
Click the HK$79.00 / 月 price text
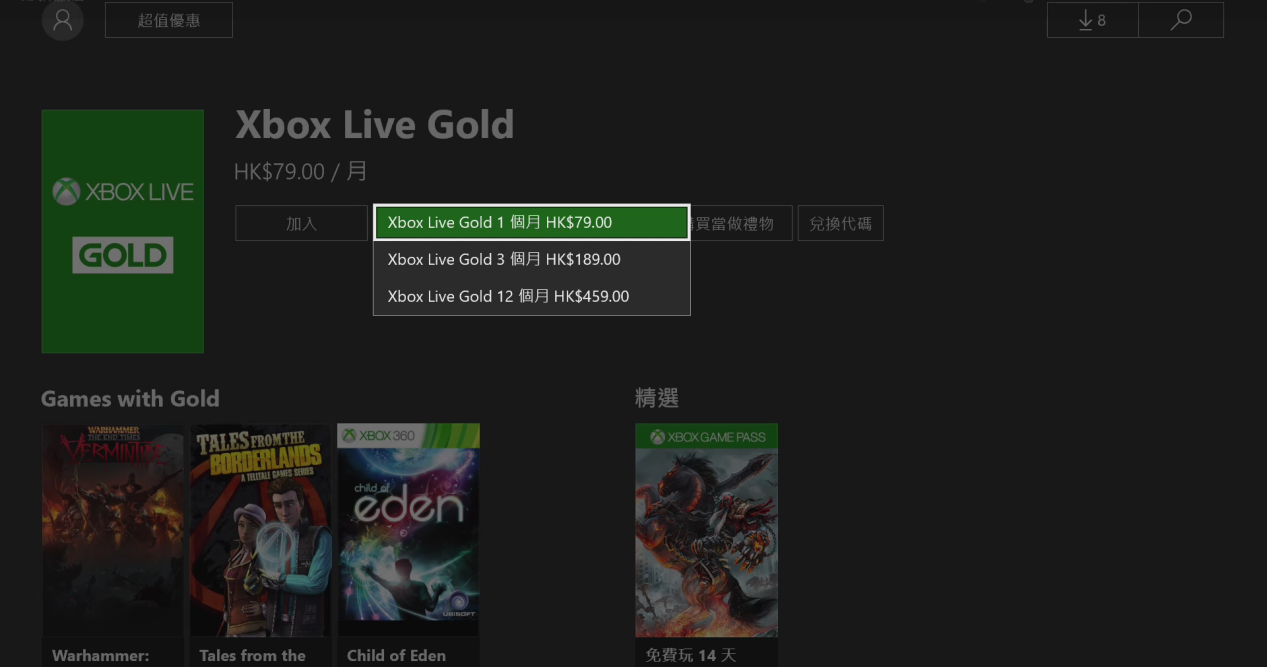coord(301,172)
